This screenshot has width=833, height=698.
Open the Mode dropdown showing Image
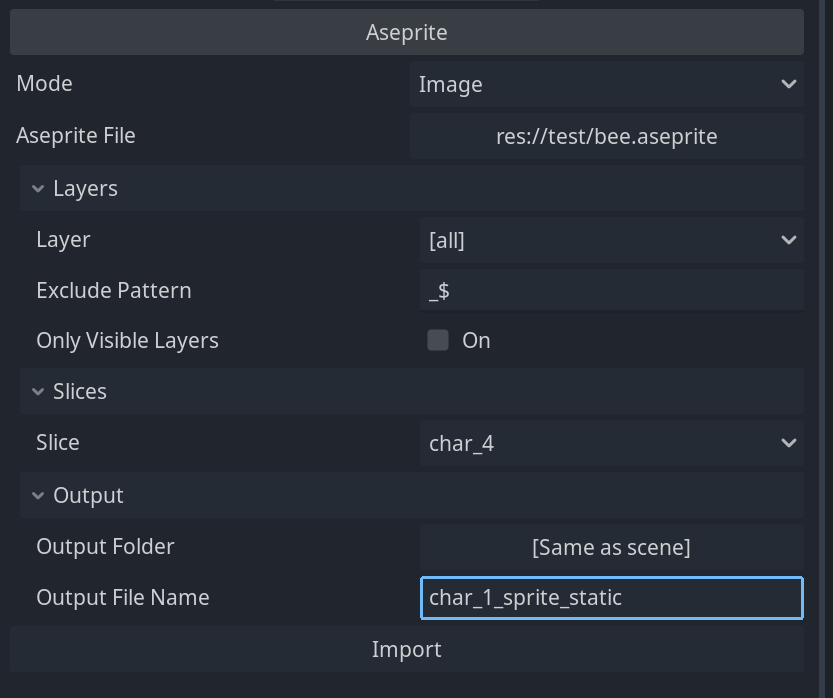click(x=606, y=84)
